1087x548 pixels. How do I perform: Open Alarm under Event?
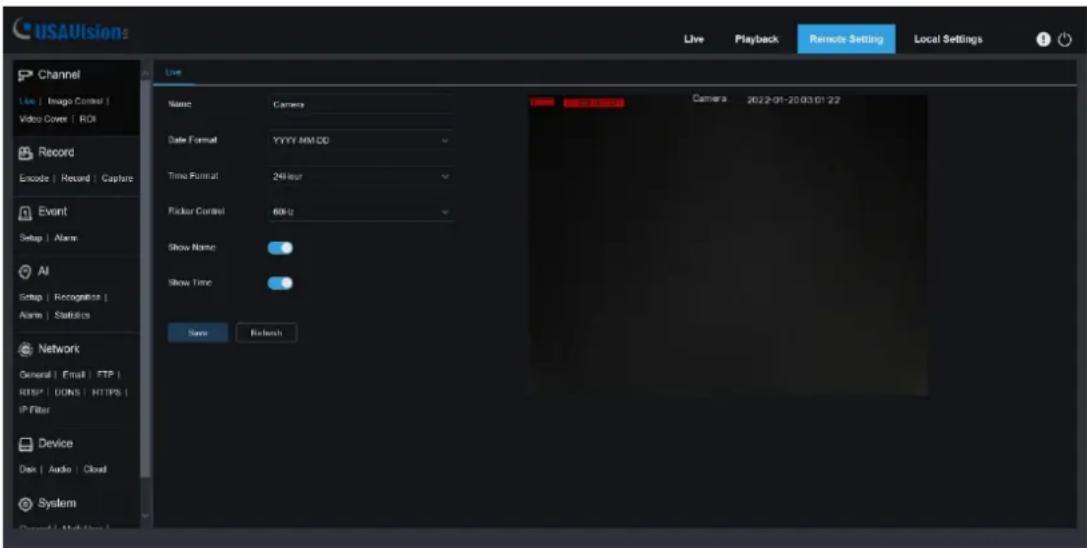(66, 238)
